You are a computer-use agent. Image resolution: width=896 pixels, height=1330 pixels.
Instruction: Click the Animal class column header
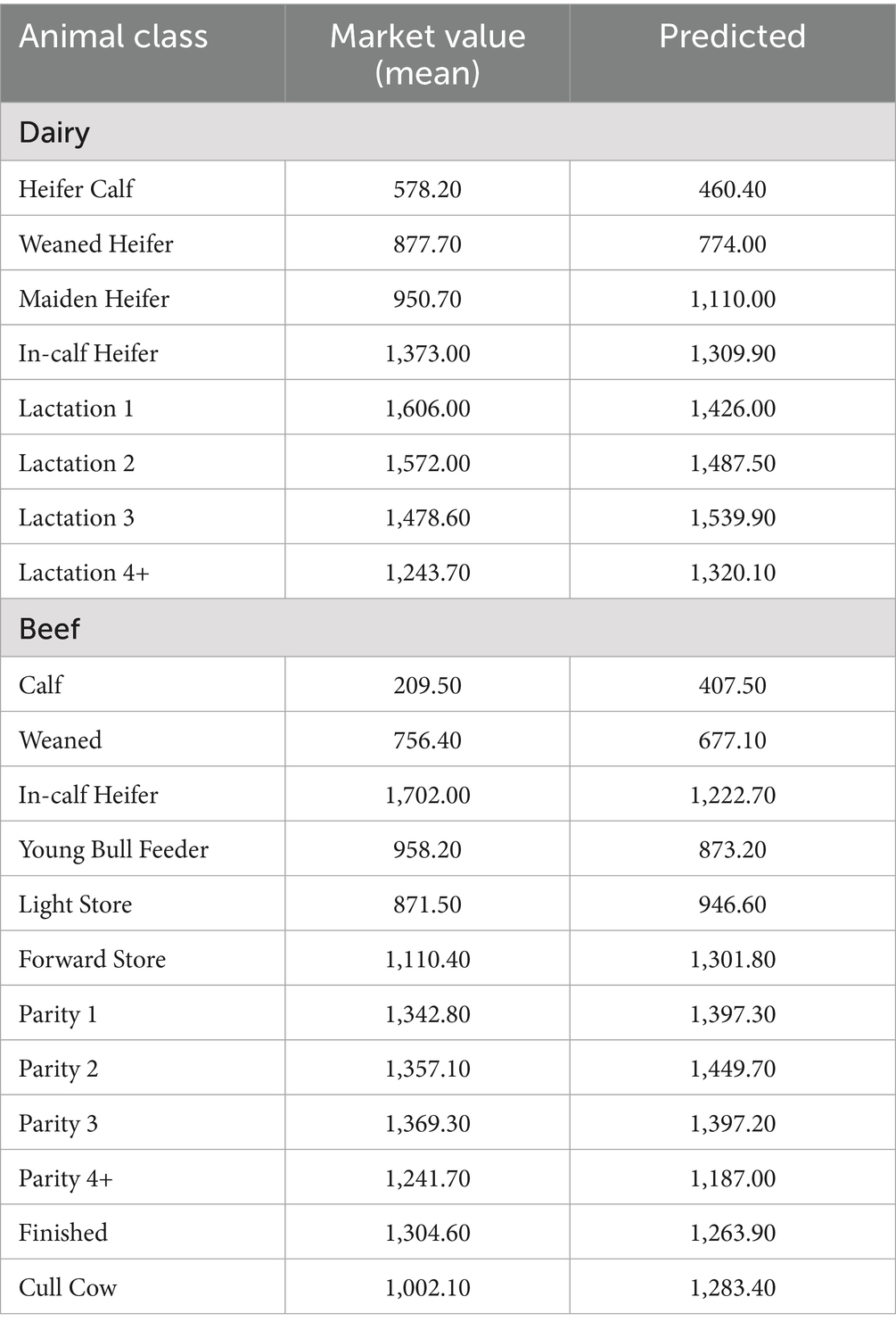click(x=113, y=37)
